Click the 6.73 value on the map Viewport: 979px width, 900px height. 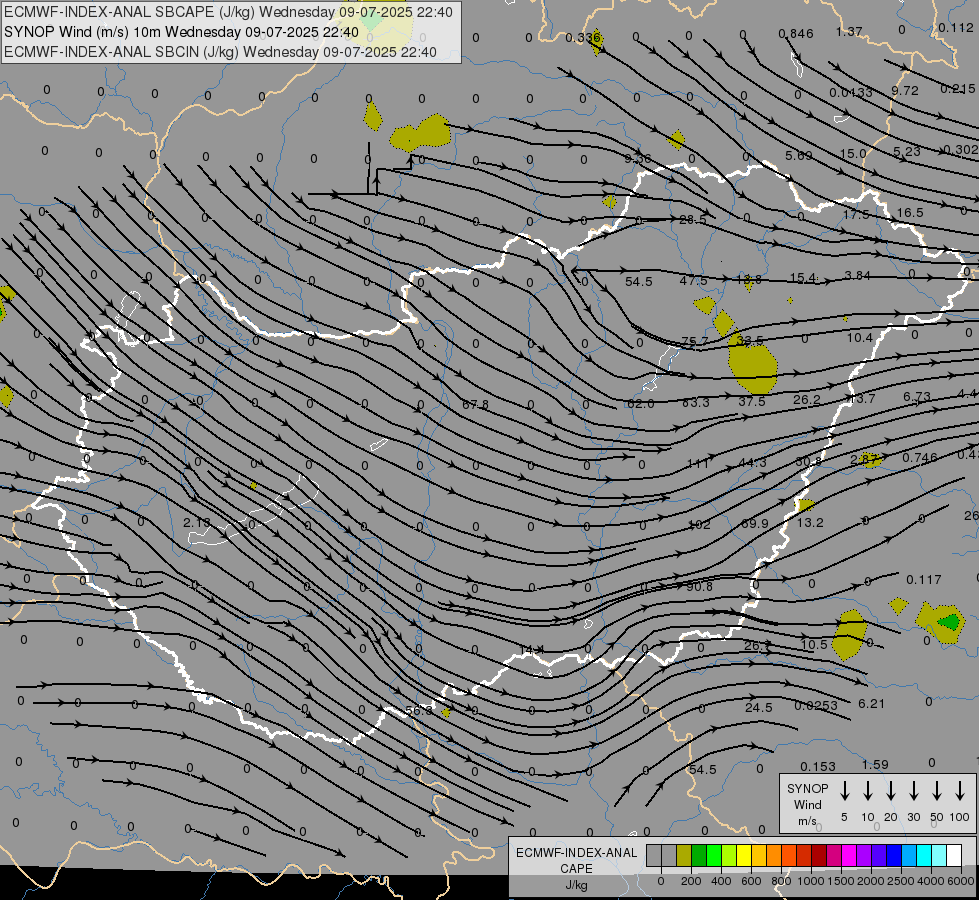pyautogui.click(x=917, y=397)
